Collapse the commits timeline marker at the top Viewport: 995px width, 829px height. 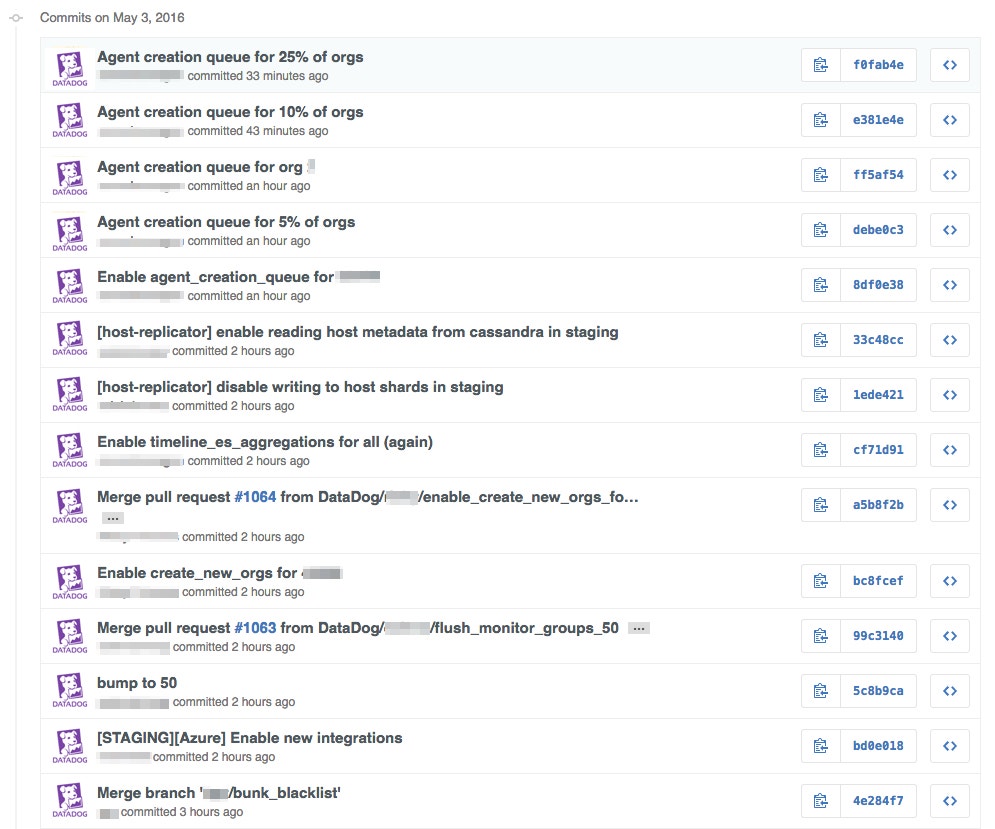[14, 17]
